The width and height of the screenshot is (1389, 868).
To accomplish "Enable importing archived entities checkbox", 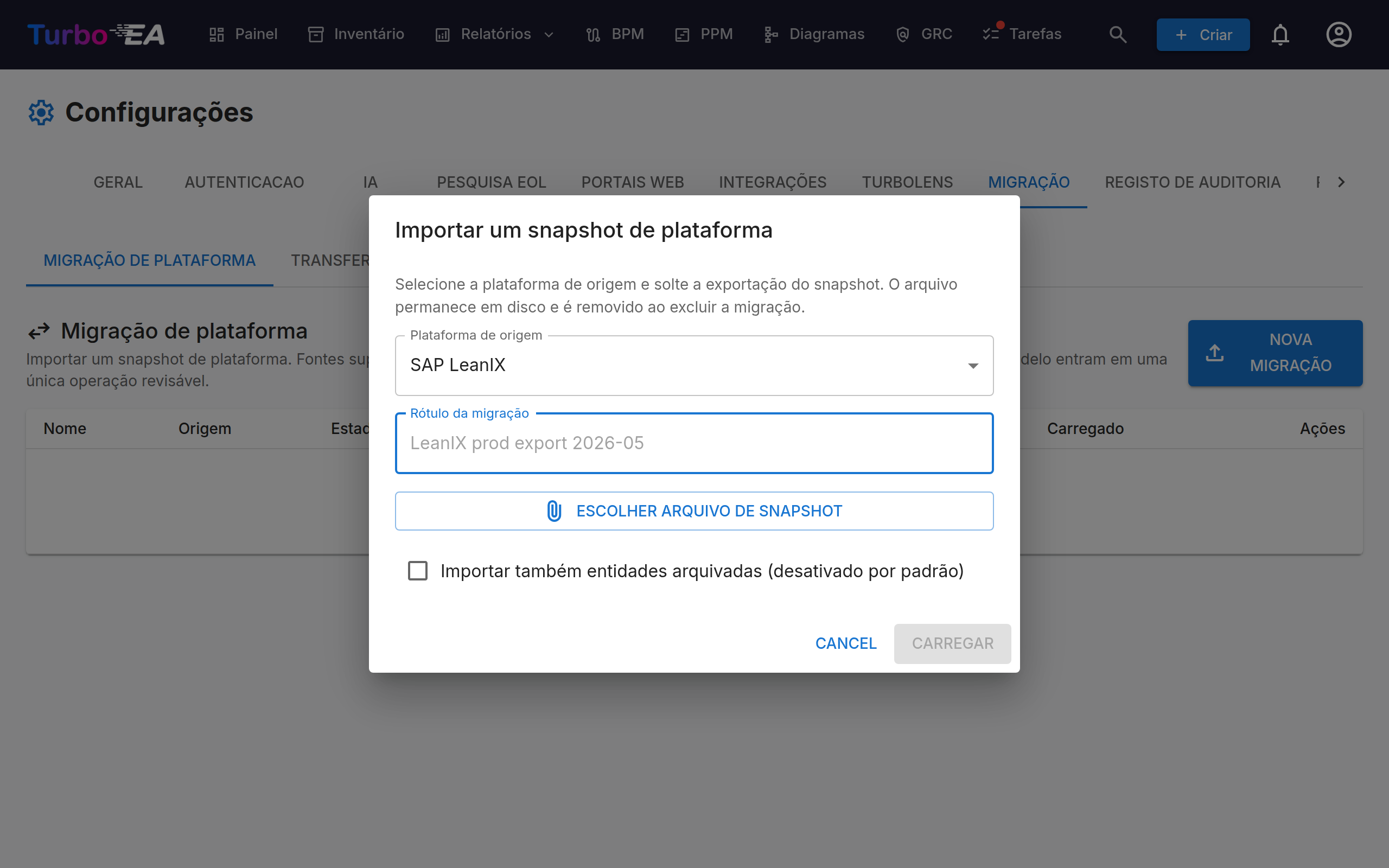I will (x=417, y=571).
